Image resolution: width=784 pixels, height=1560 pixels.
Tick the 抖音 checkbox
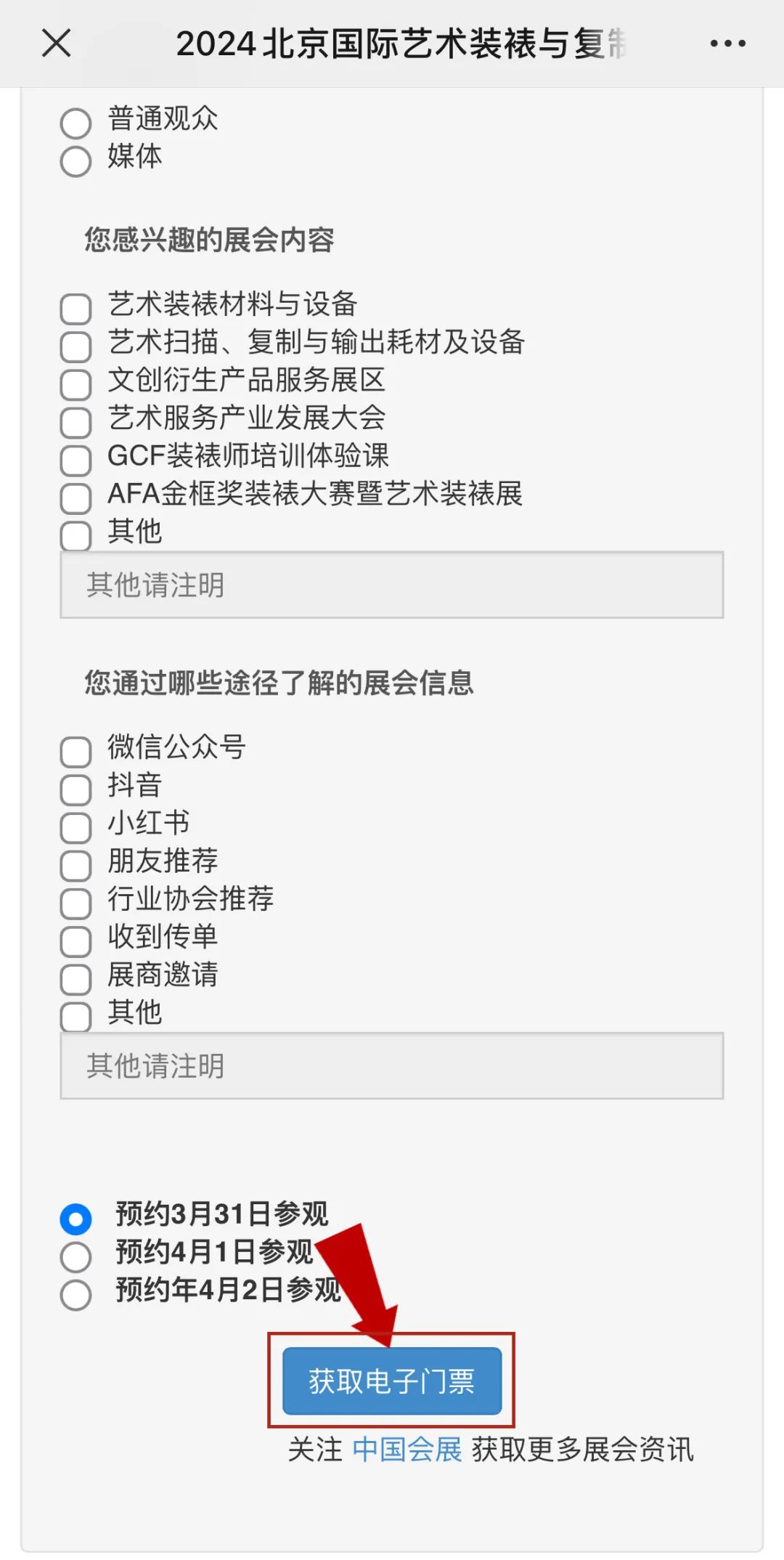tap(76, 789)
